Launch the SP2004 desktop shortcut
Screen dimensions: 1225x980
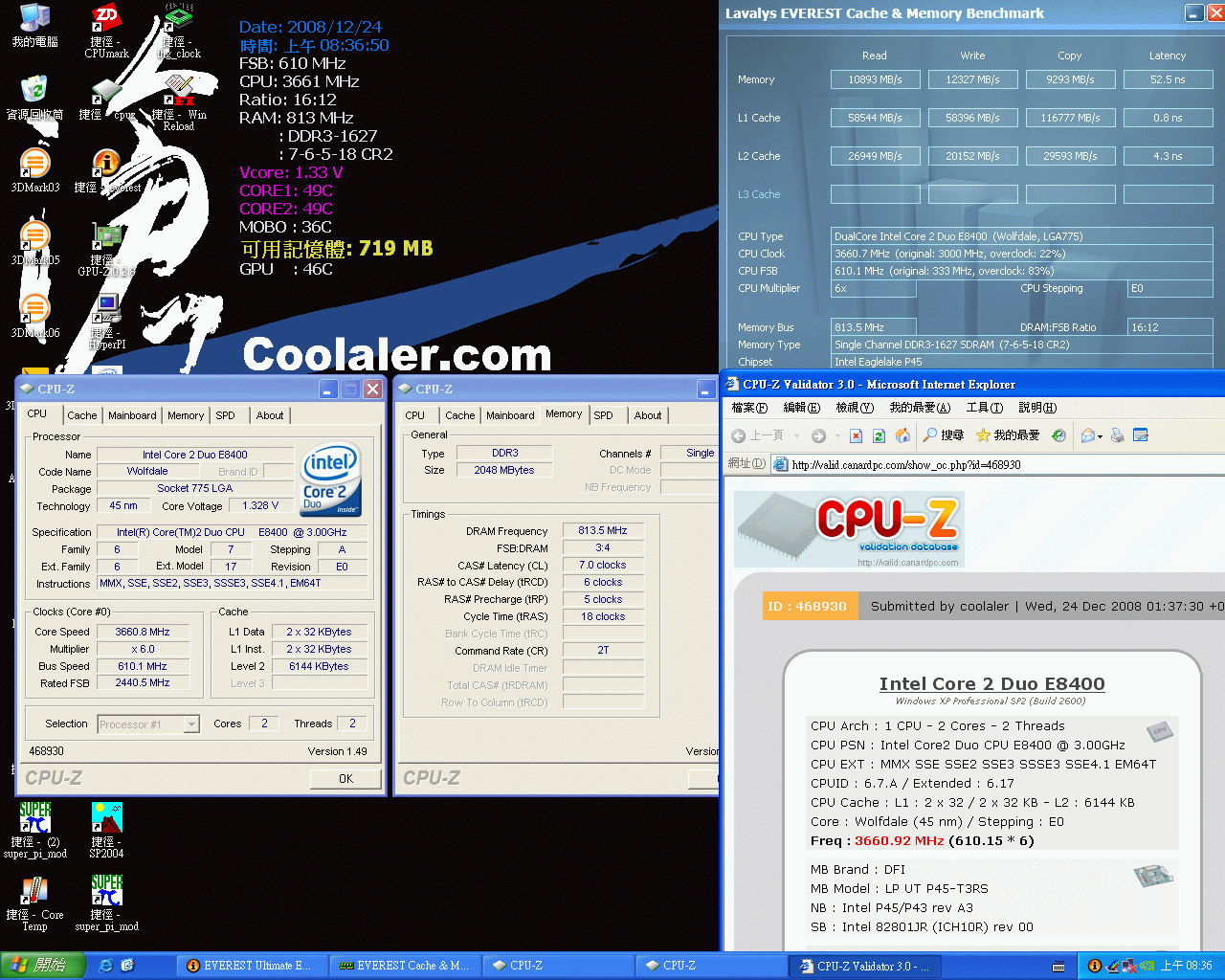[106, 830]
